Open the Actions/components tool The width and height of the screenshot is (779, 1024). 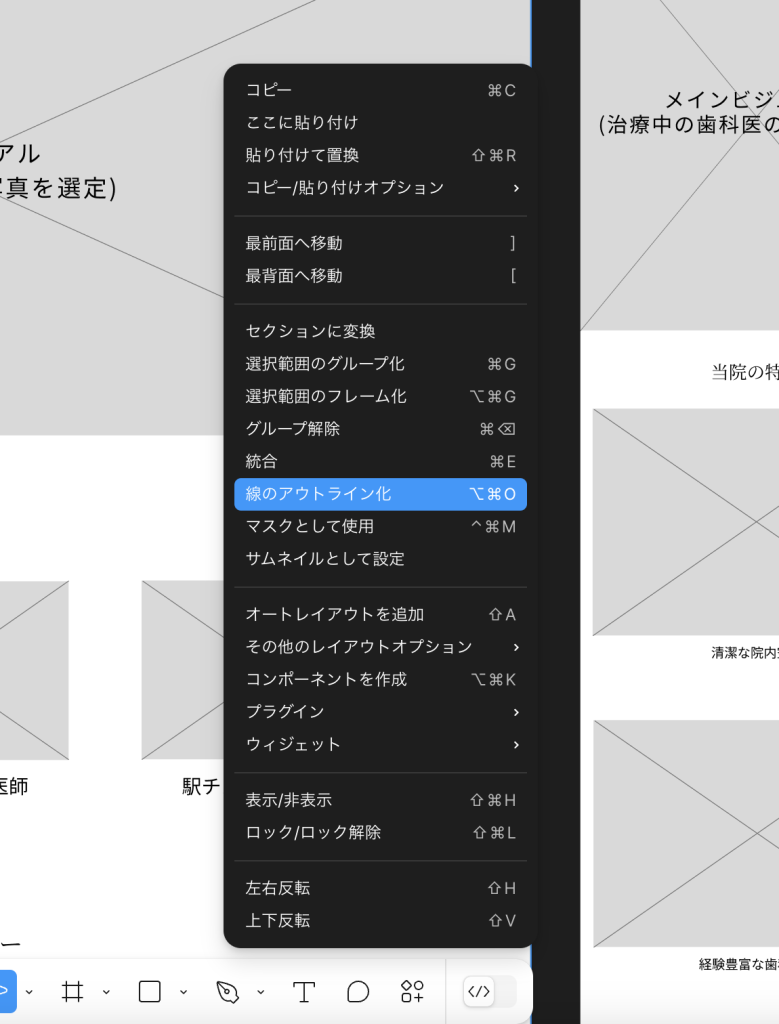(x=412, y=991)
